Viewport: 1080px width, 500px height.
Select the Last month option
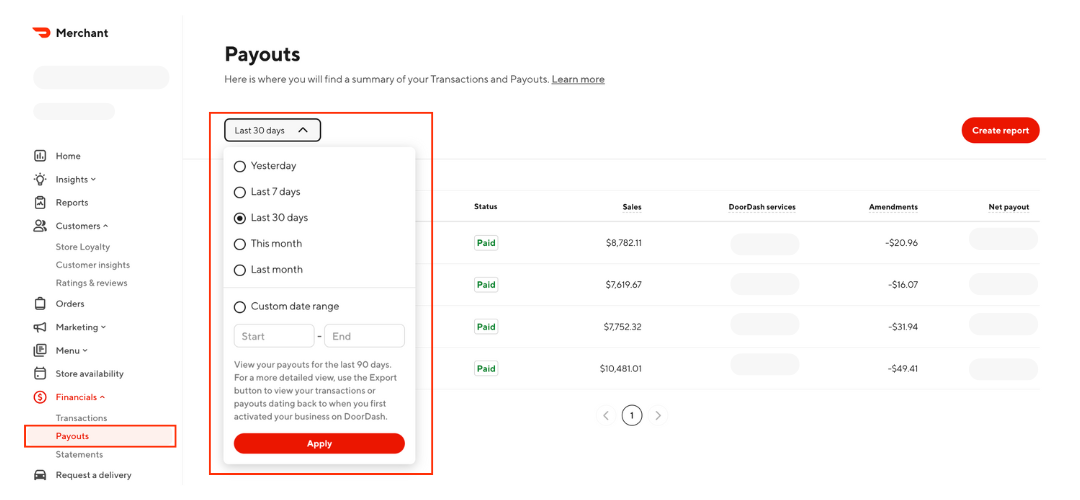(x=240, y=270)
